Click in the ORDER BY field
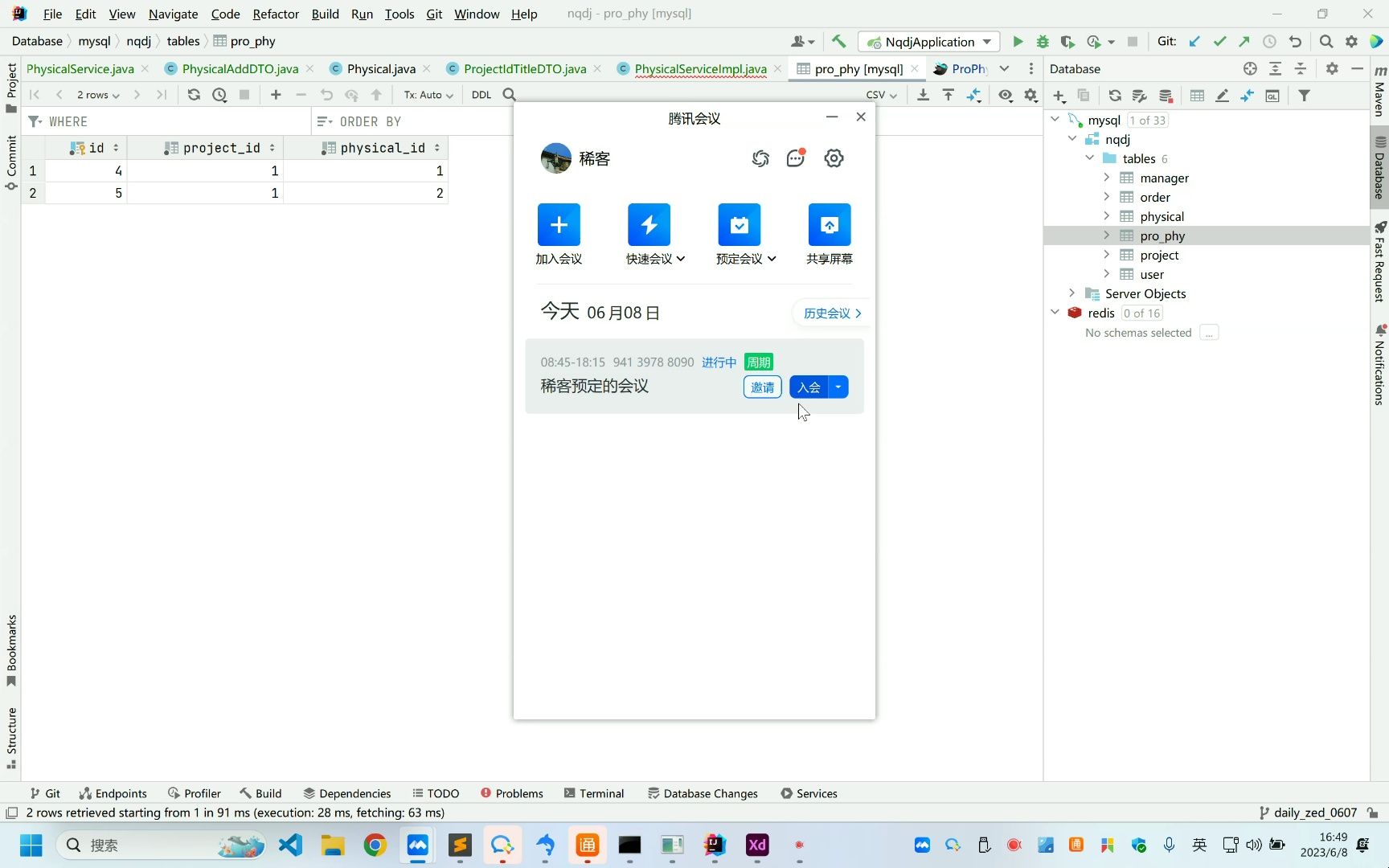 point(410,121)
